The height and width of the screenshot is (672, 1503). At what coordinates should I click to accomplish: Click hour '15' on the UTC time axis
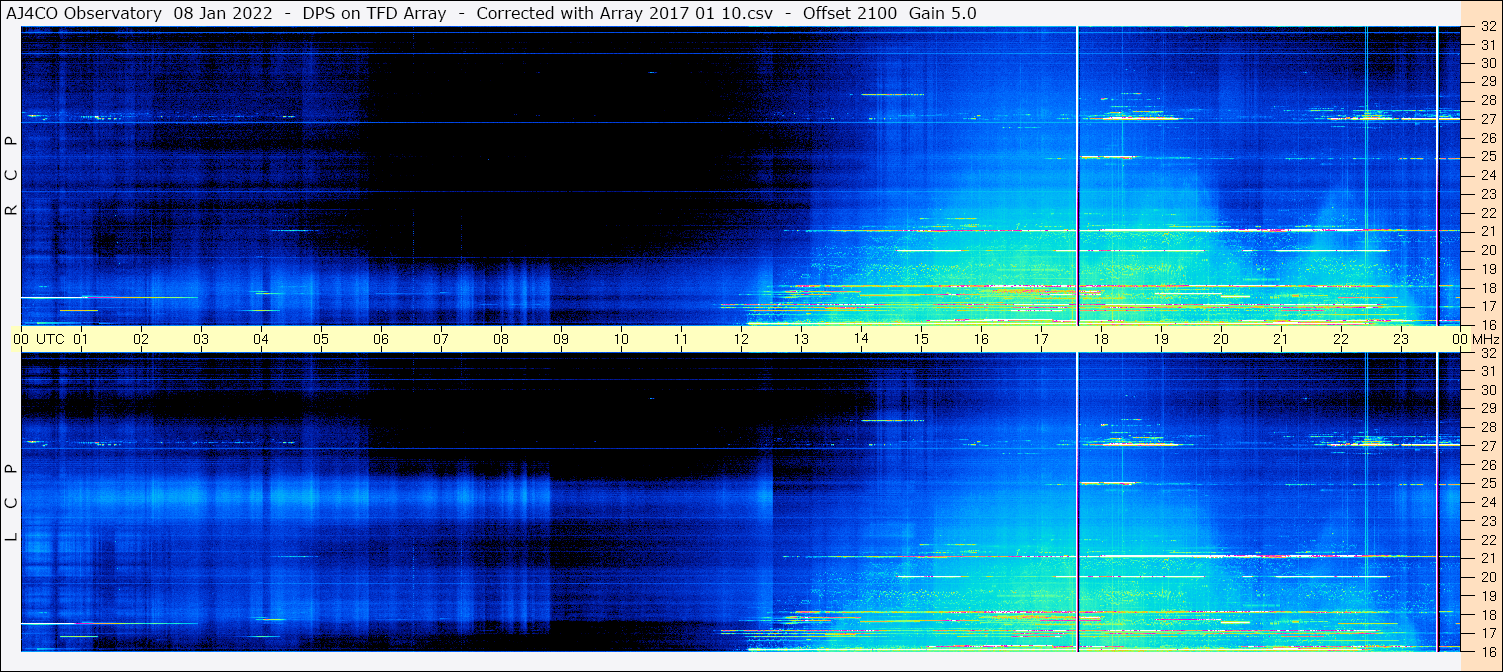pyautogui.click(x=921, y=339)
